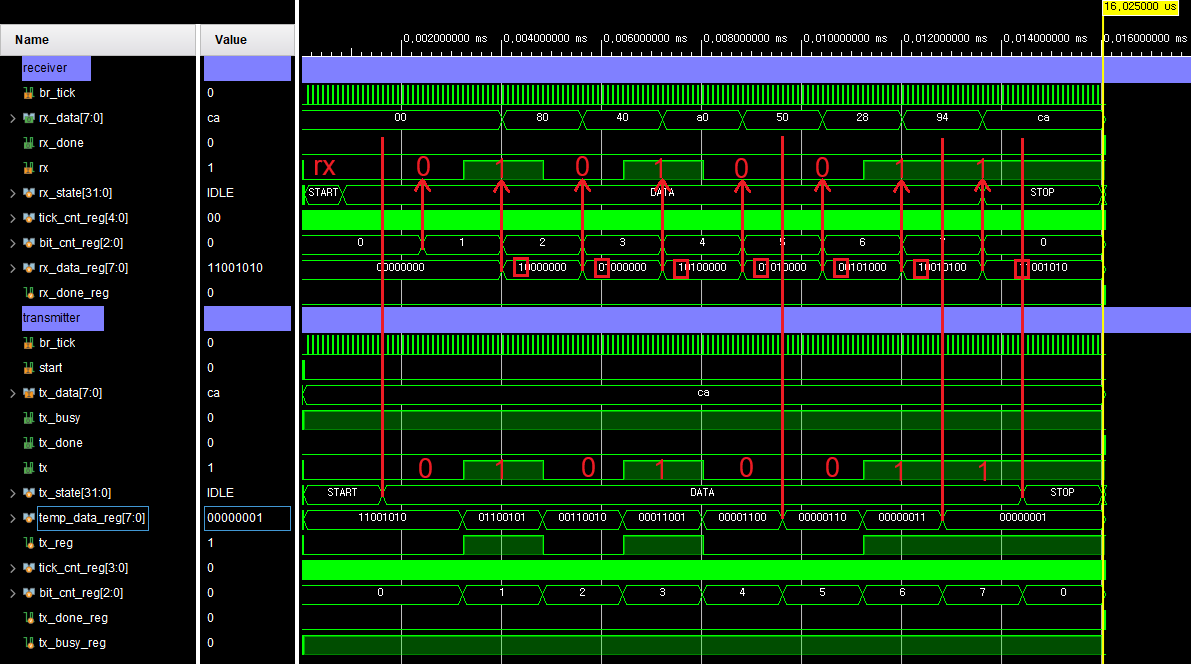
Task: Click the br_tick icon in the receiver group
Action: 29,93
